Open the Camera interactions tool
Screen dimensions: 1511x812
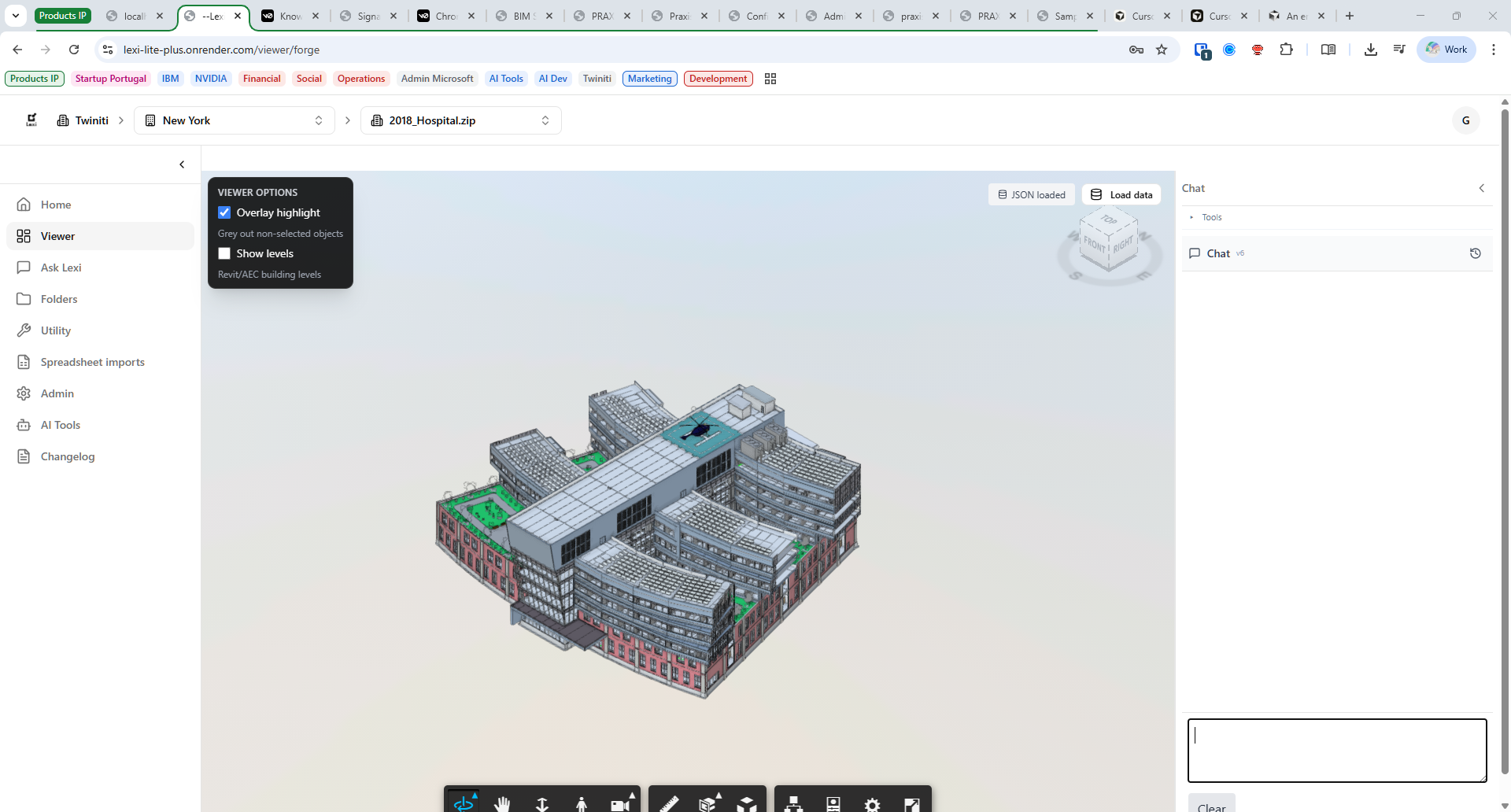pos(621,803)
